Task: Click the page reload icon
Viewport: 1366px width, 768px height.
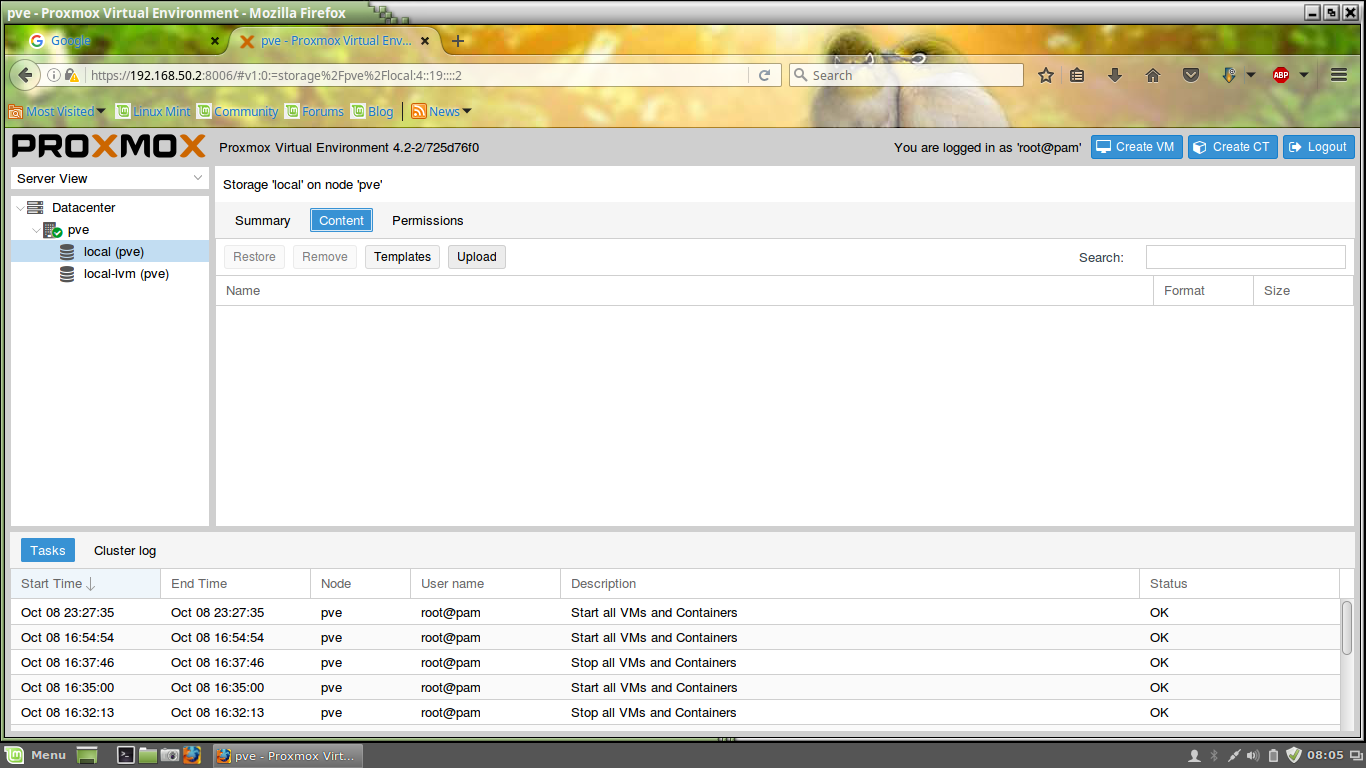Action: 764,75
